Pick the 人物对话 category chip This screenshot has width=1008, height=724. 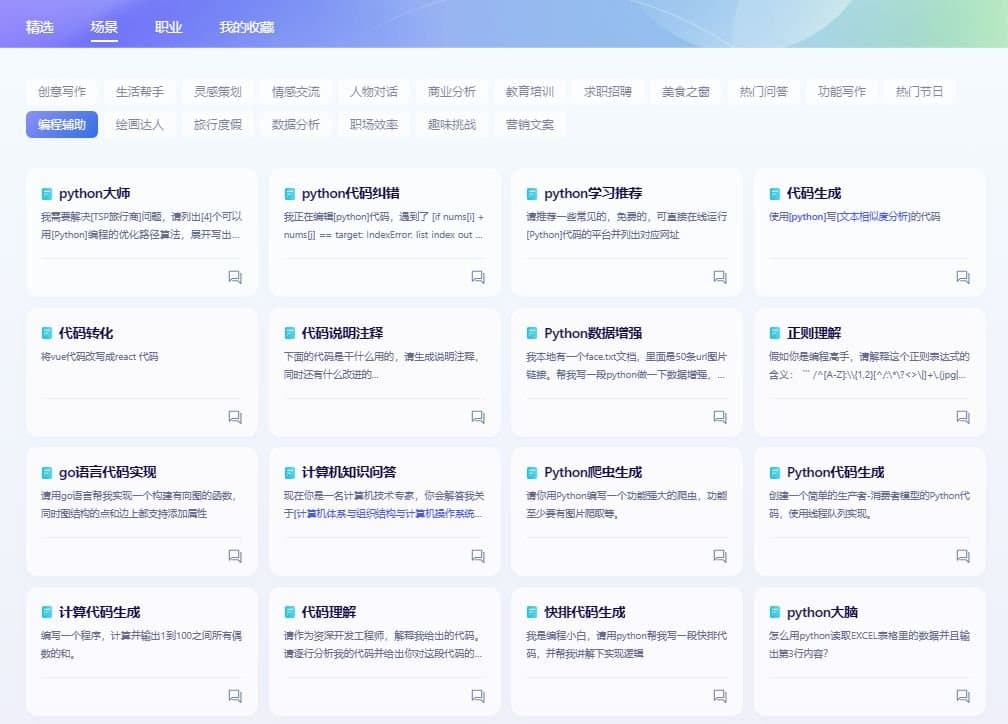coord(374,91)
